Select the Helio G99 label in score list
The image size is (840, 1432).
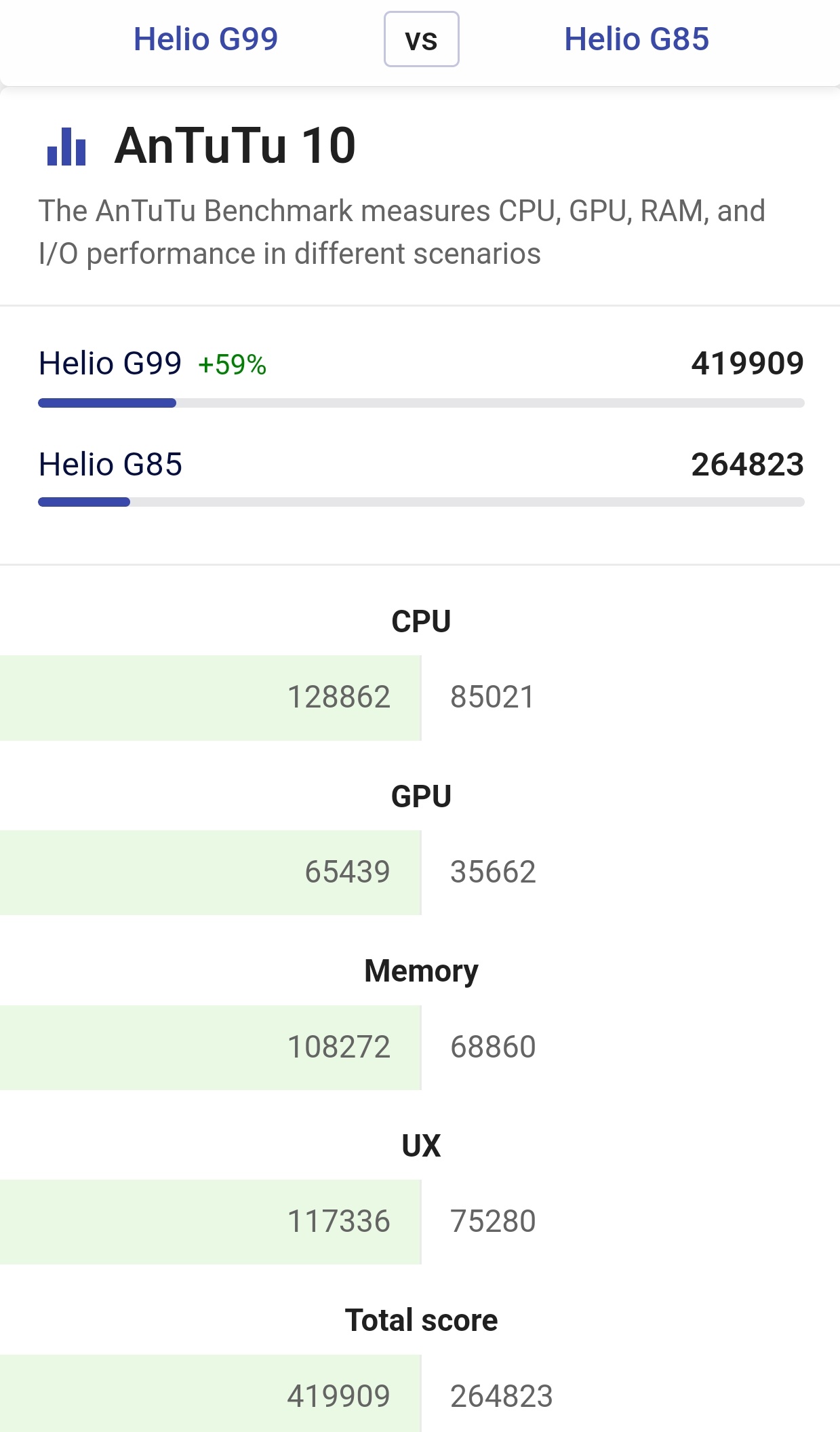pos(111,364)
